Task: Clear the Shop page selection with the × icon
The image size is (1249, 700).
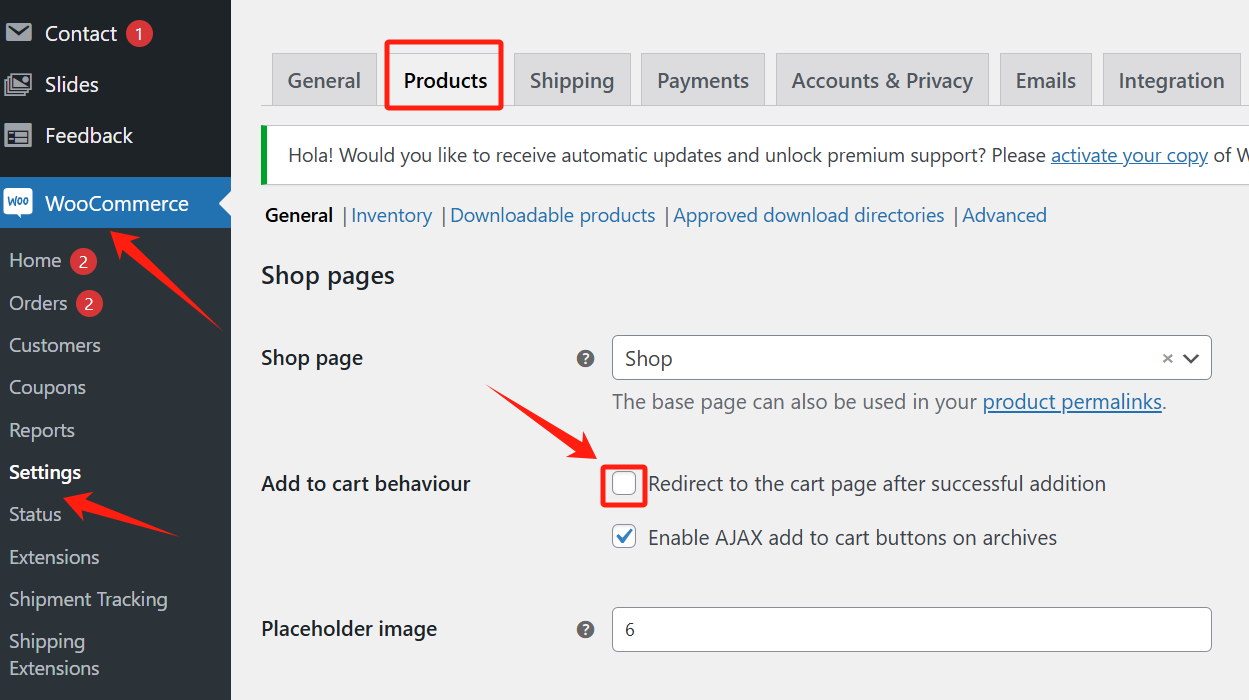Action: [x=1167, y=357]
